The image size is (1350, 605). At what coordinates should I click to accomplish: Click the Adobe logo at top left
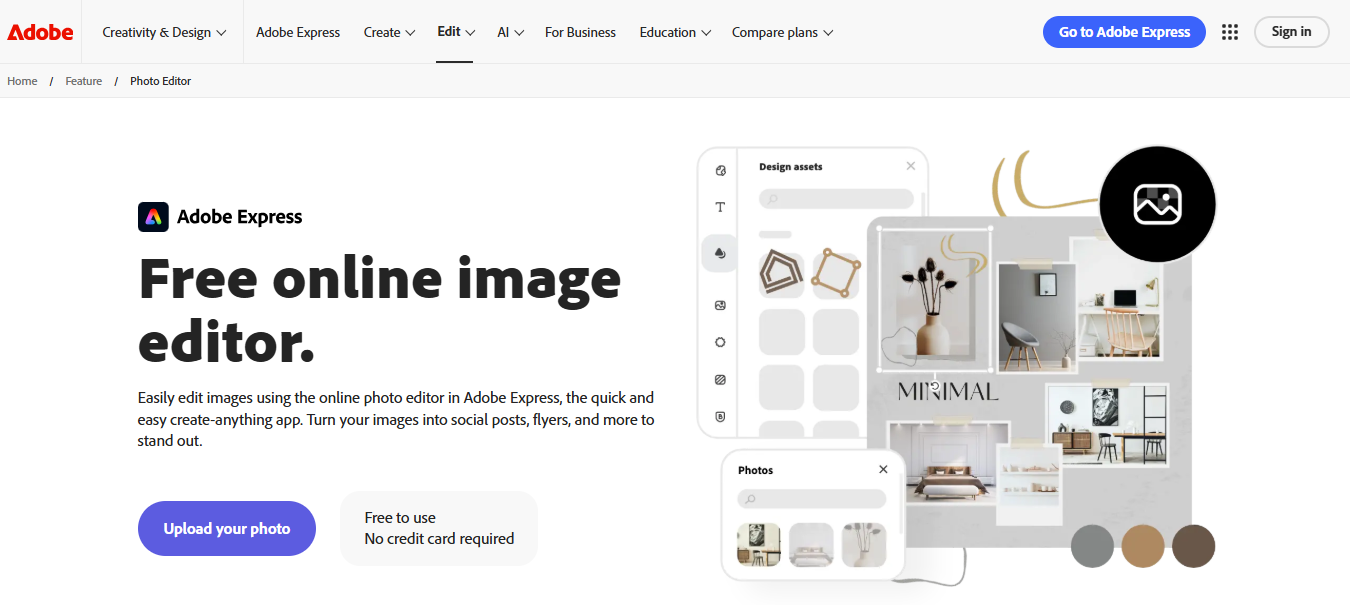(x=39, y=31)
